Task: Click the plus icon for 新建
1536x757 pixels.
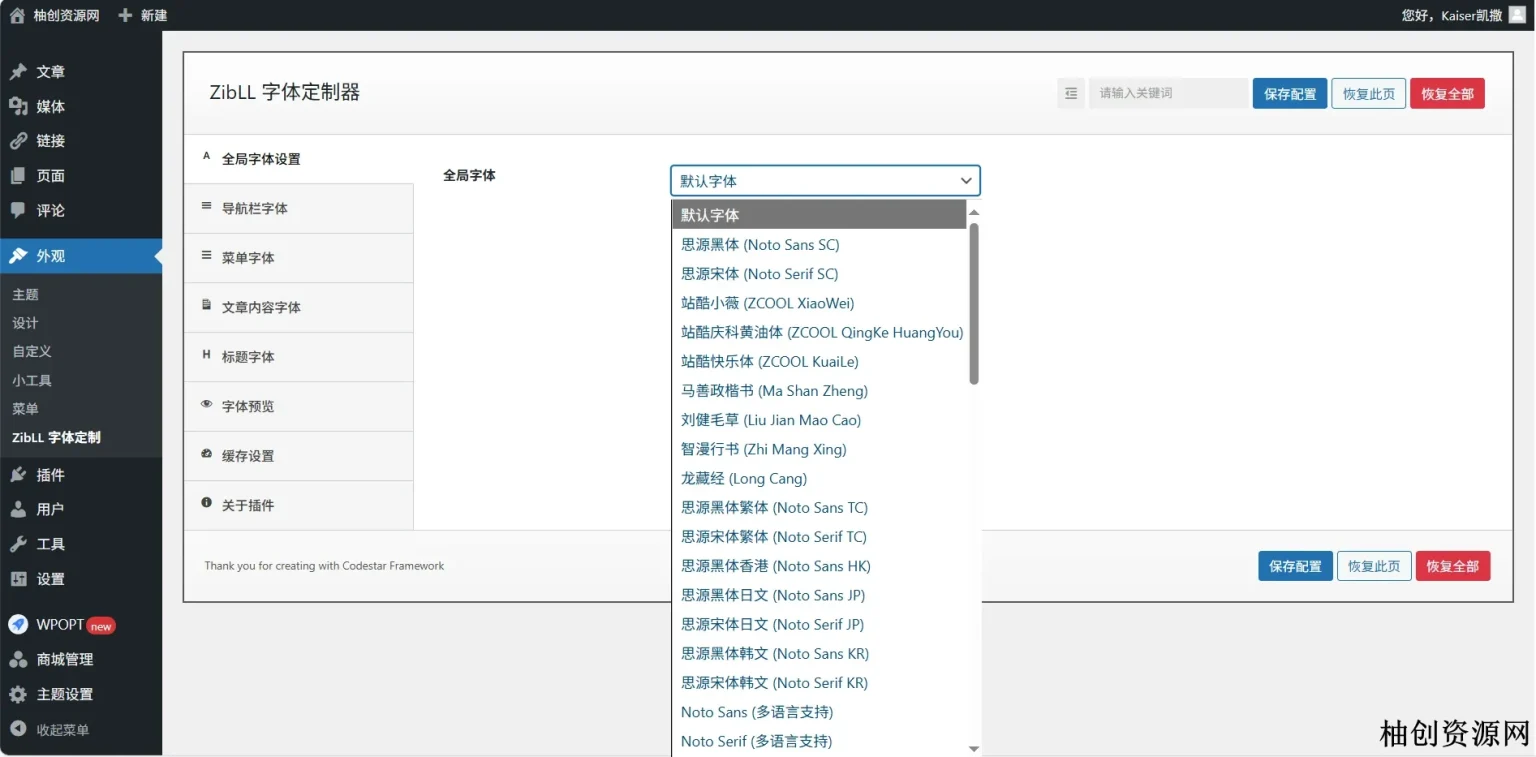Action: tap(125, 15)
